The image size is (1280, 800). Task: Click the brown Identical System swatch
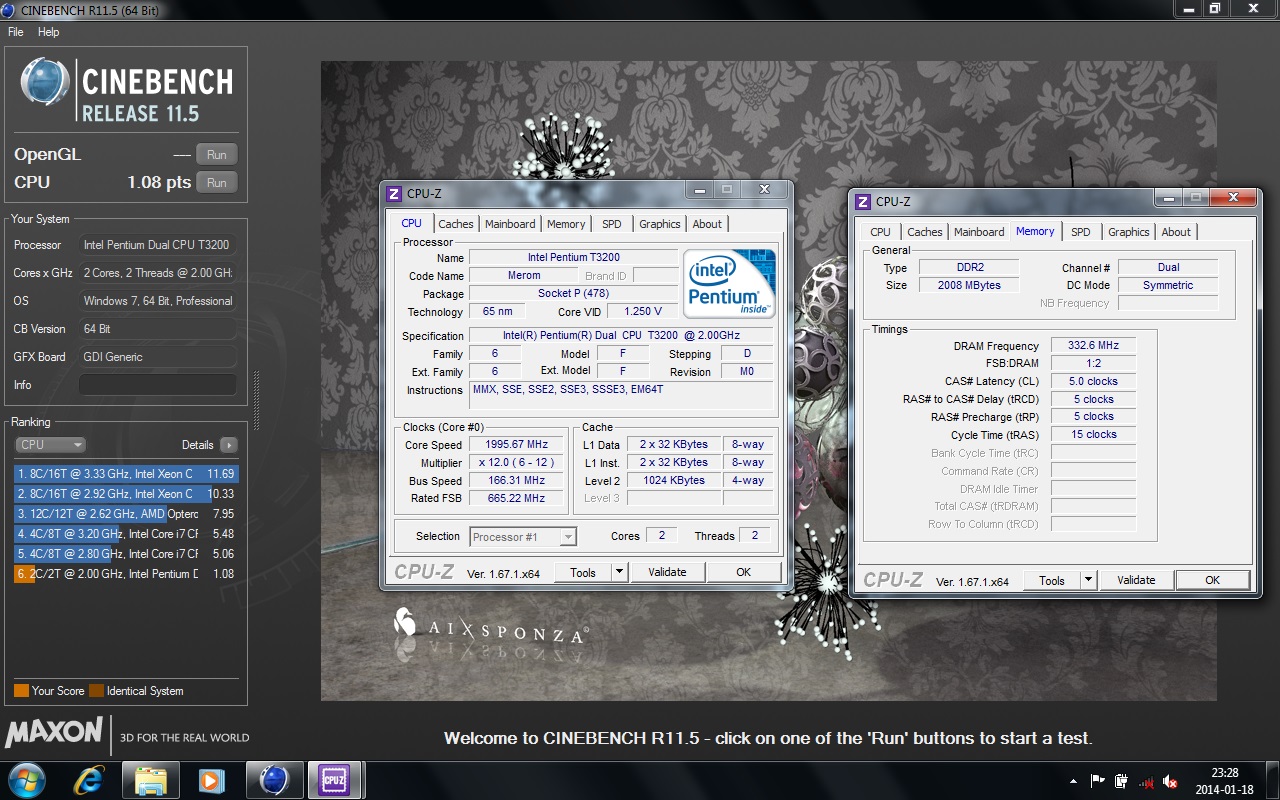[96, 691]
